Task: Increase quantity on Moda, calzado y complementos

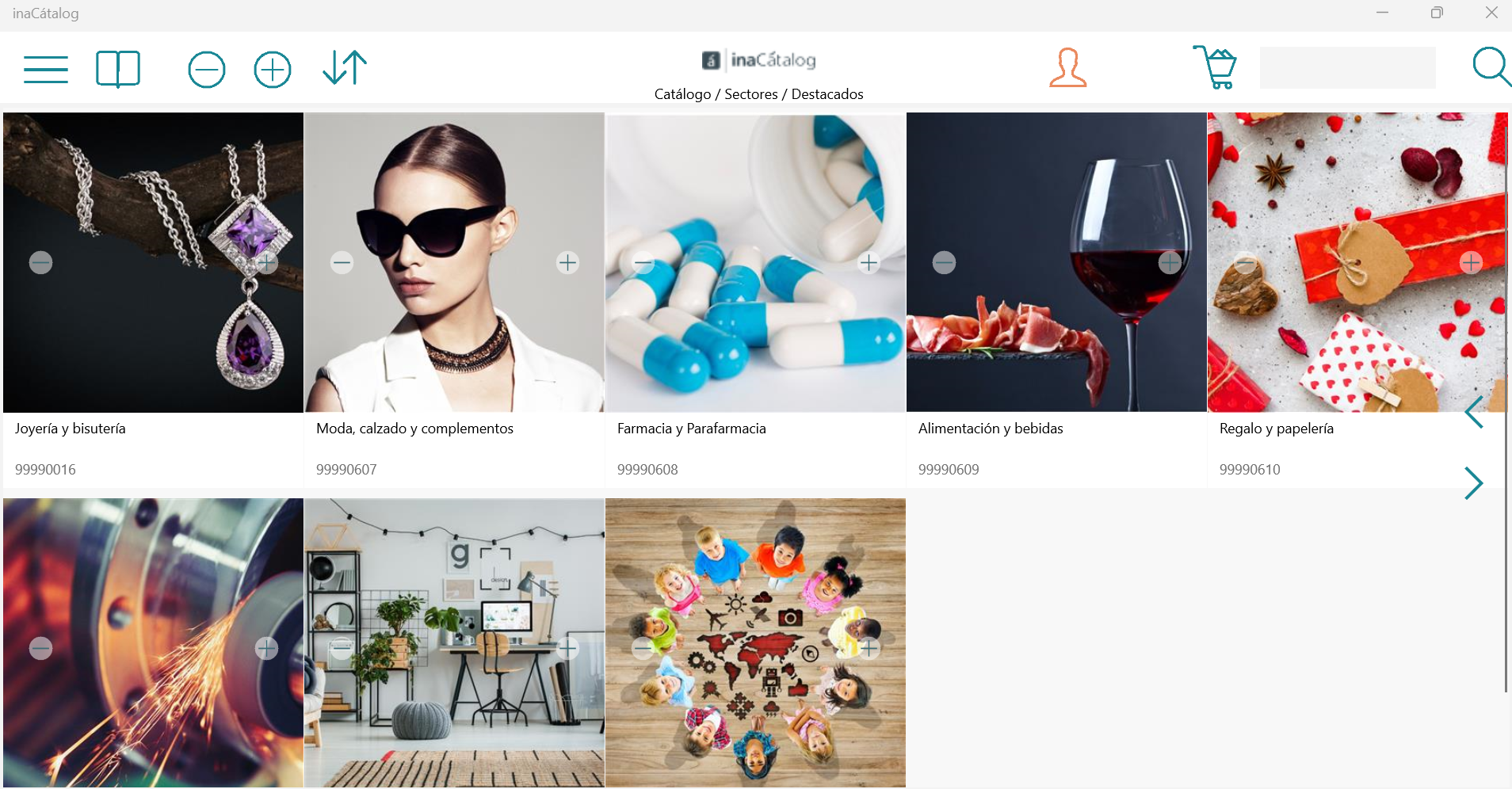Action: [567, 262]
